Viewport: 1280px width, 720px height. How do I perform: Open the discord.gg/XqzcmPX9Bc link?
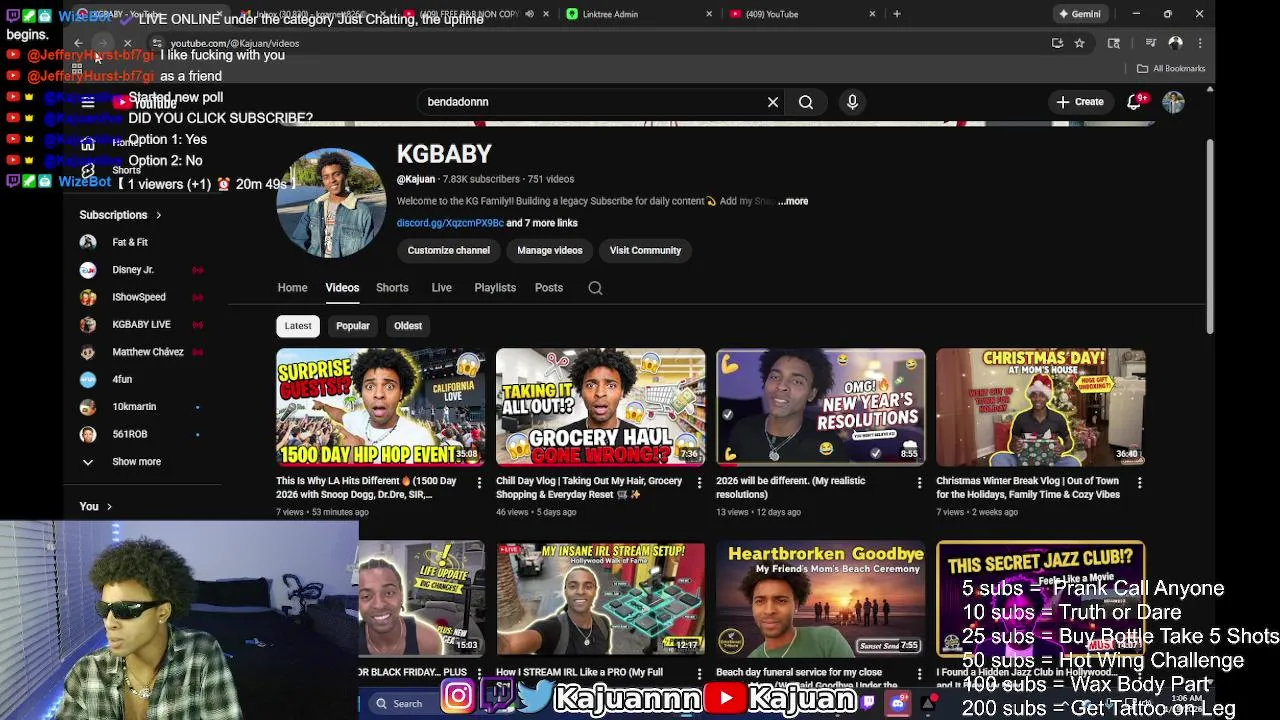click(x=450, y=223)
